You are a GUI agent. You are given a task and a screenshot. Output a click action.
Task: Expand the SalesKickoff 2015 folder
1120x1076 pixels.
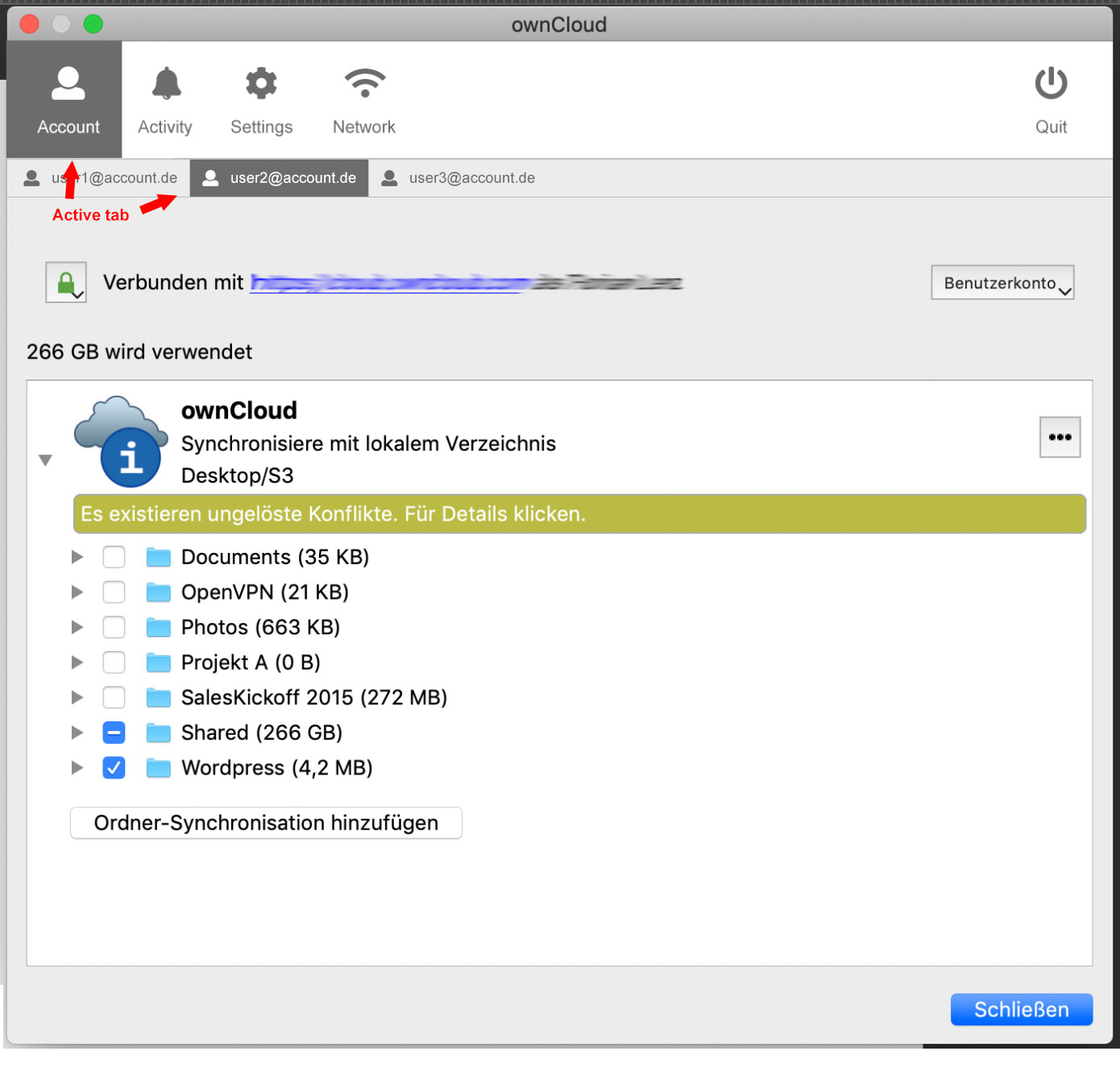(77, 697)
